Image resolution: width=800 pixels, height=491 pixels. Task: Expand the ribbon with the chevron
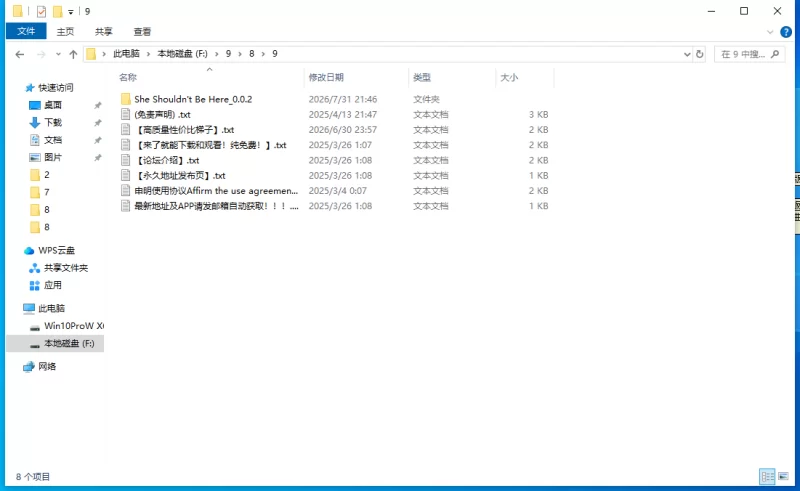[x=770, y=32]
